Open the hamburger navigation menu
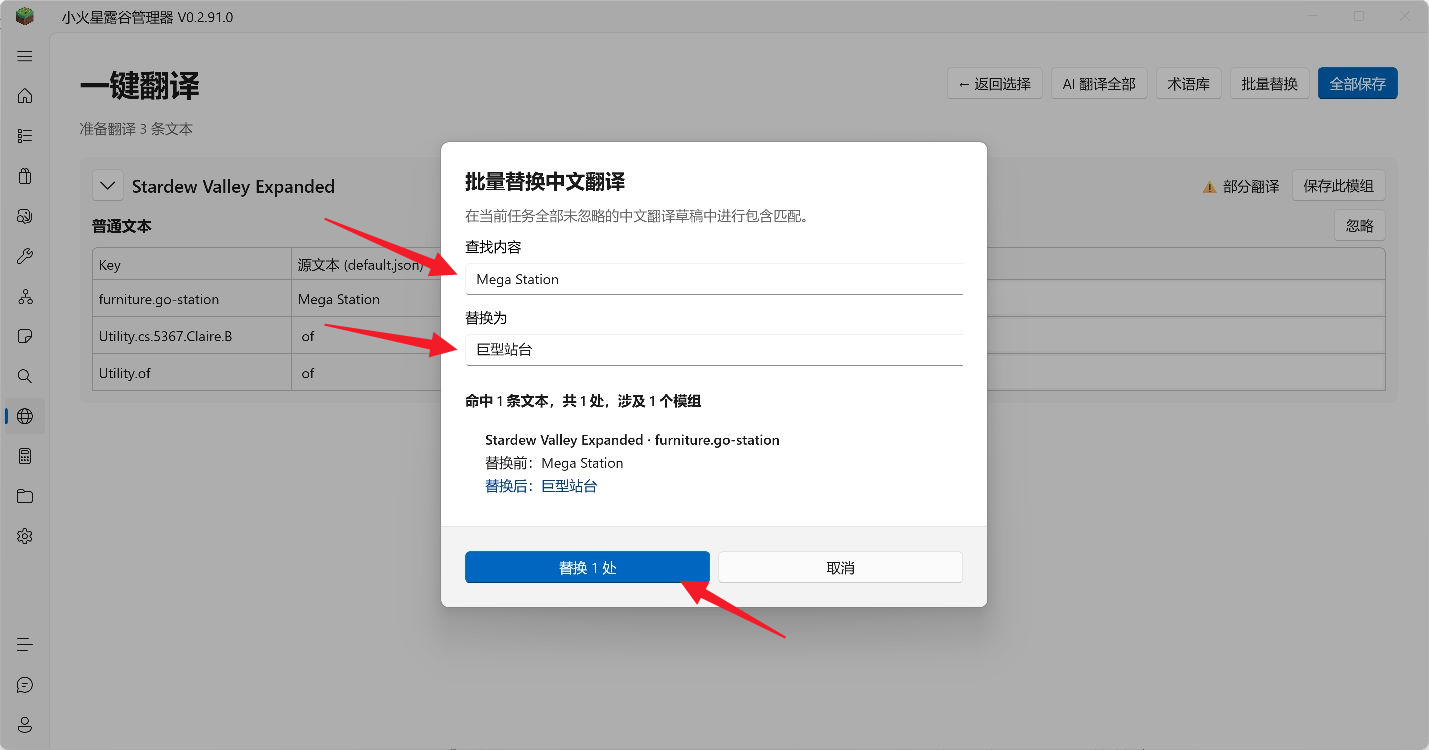 25,56
